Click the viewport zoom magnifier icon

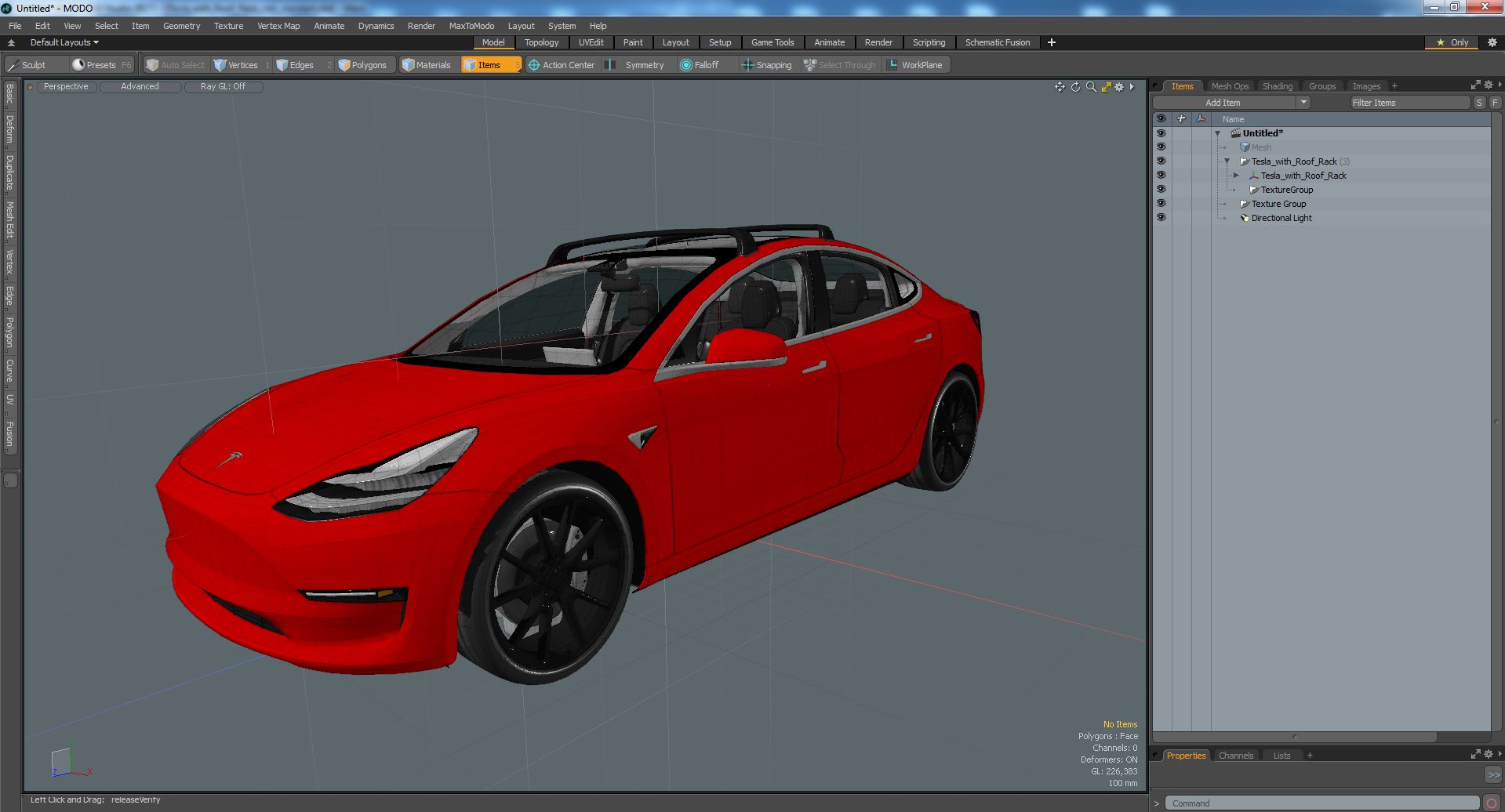[1091, 87]
